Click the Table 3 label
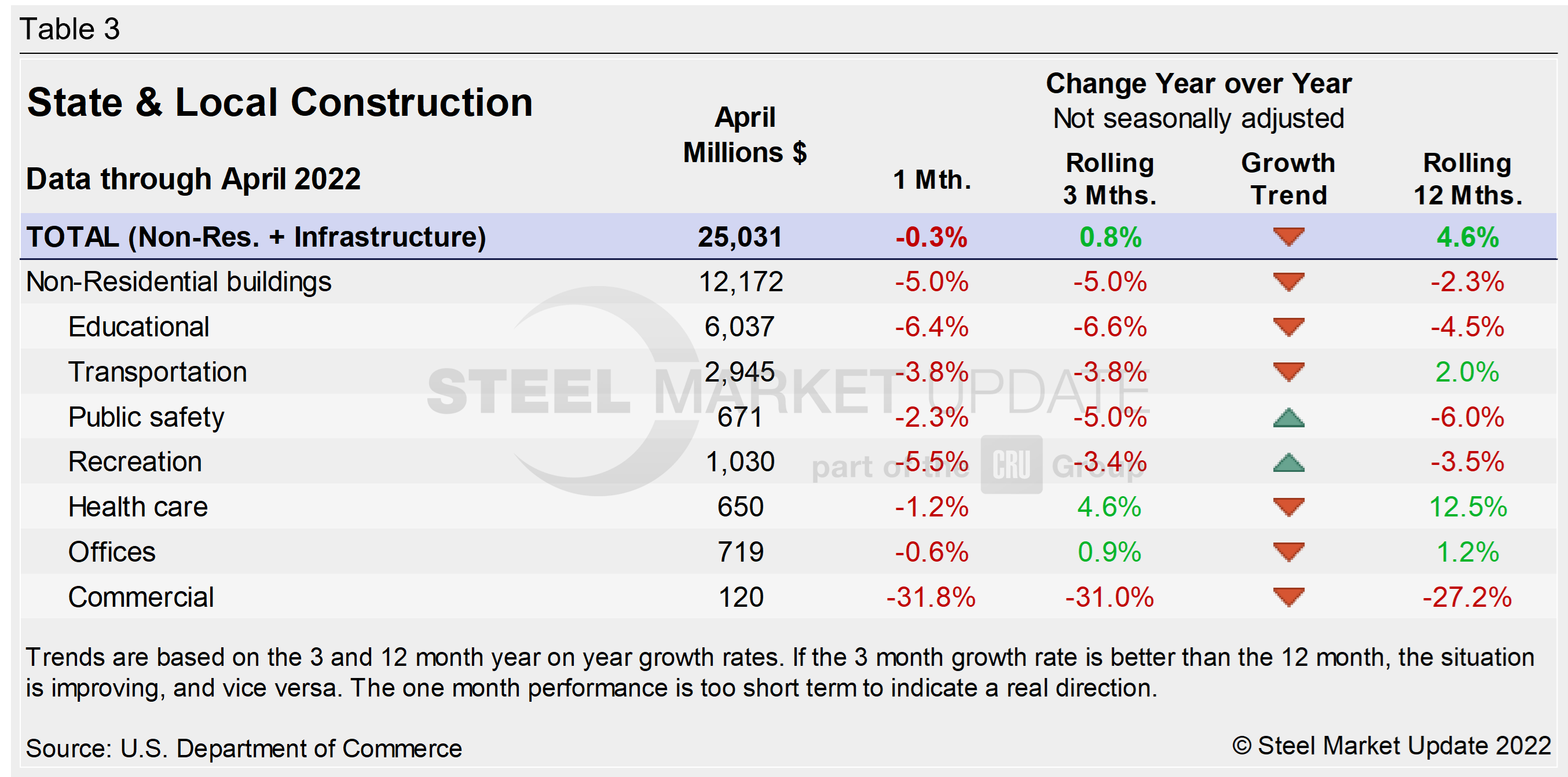This screenshot has height=777, width=1568. (x=70, y=28)
